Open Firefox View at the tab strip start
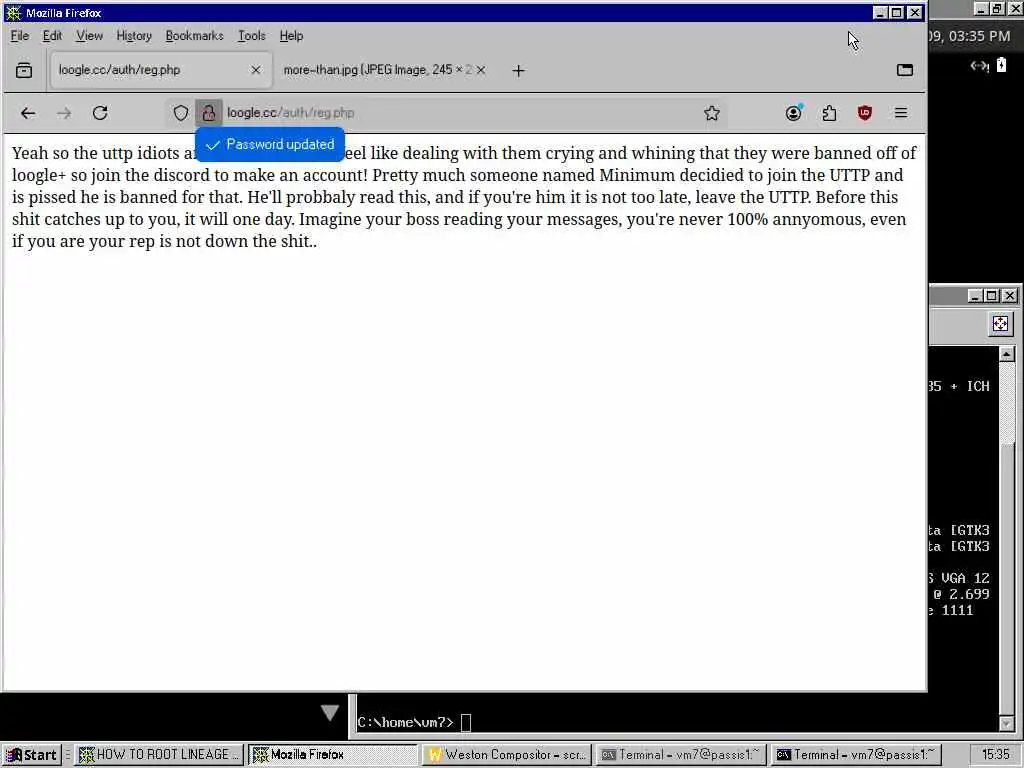Screen dimensions: 1024x768 pos(24,70)
